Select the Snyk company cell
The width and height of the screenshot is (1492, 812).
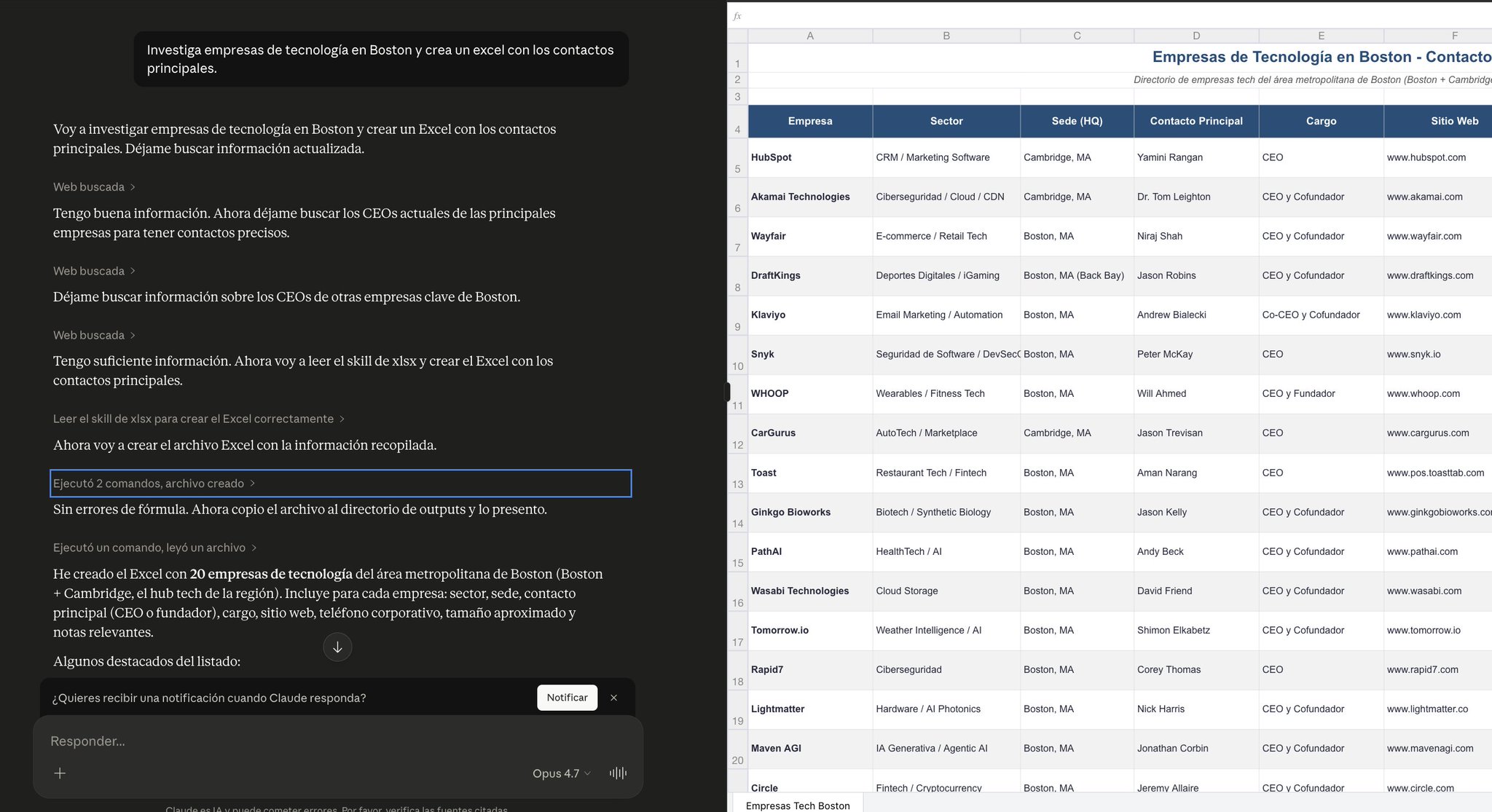coord(810,354)
